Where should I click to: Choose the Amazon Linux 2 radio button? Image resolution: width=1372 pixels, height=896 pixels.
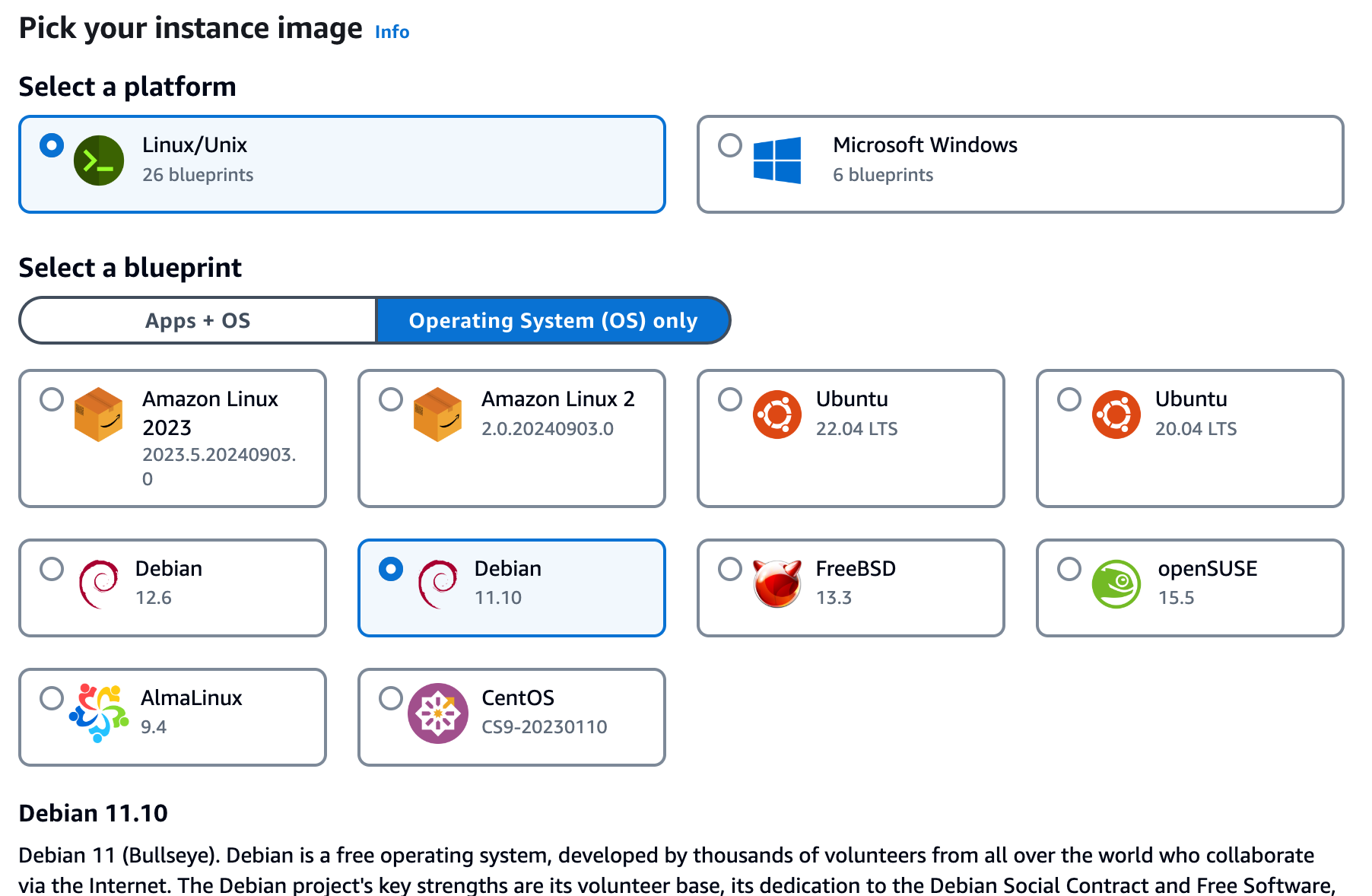391,399
